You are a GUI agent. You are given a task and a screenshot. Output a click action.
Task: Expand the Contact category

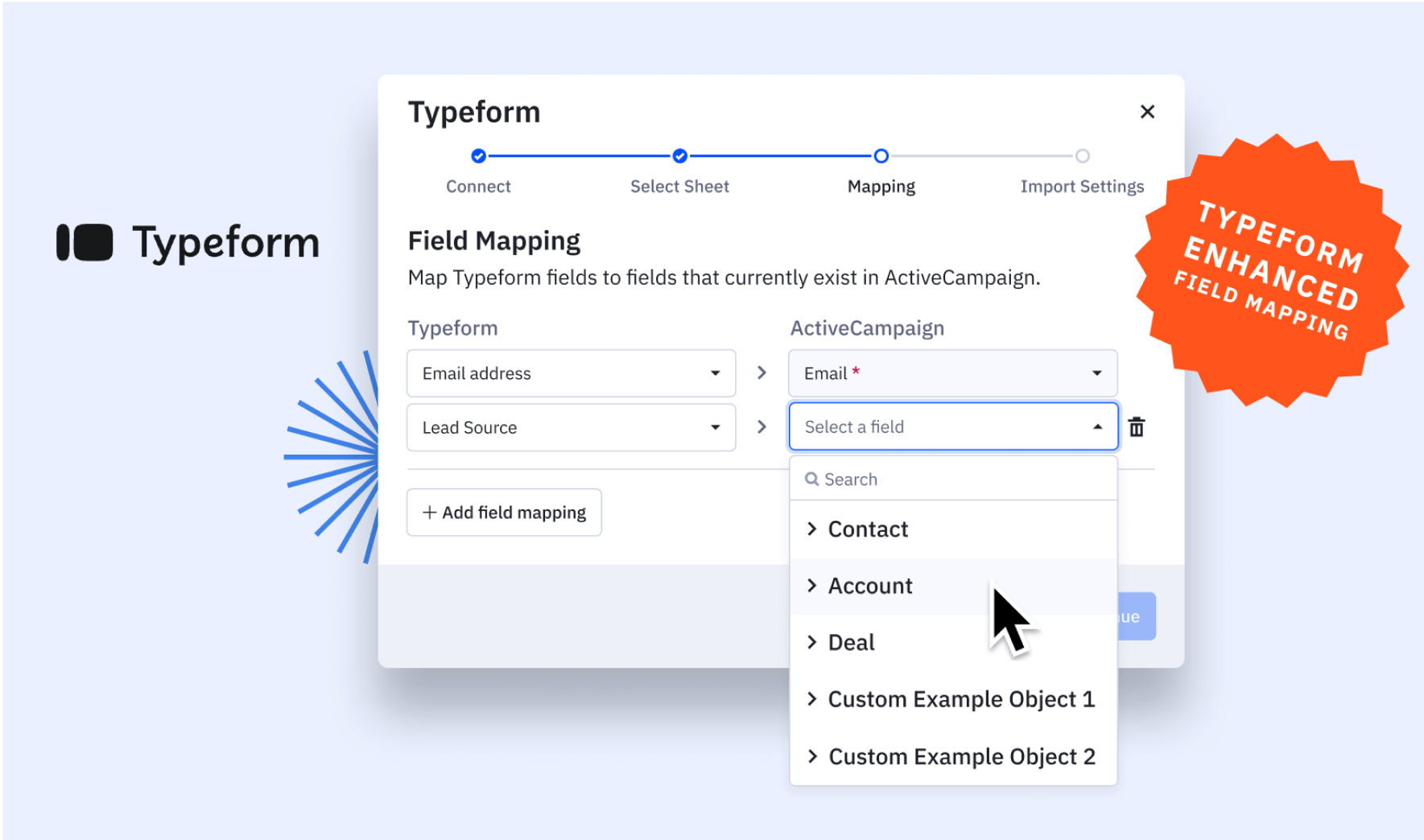pos(867,529)
